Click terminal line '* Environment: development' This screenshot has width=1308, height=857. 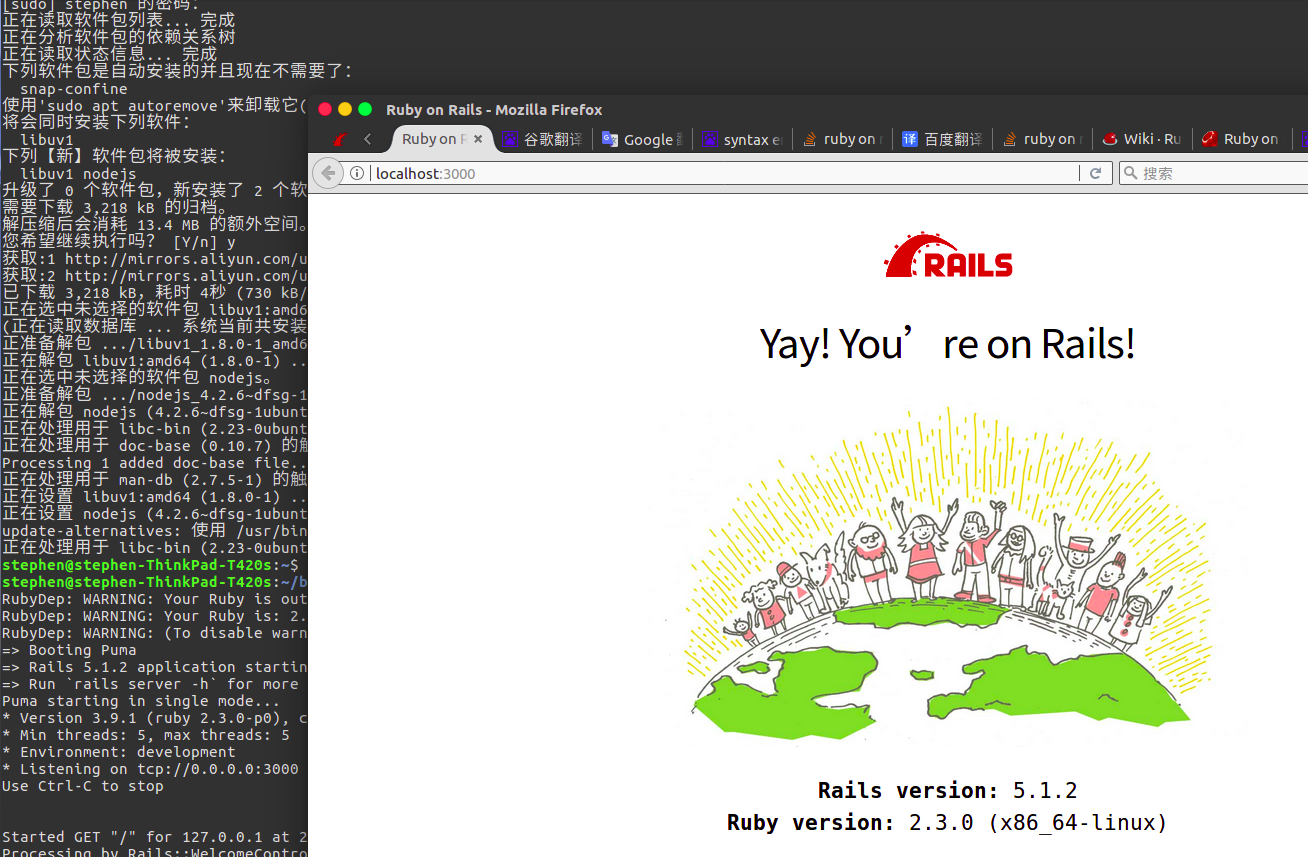[x=119, y=752]
